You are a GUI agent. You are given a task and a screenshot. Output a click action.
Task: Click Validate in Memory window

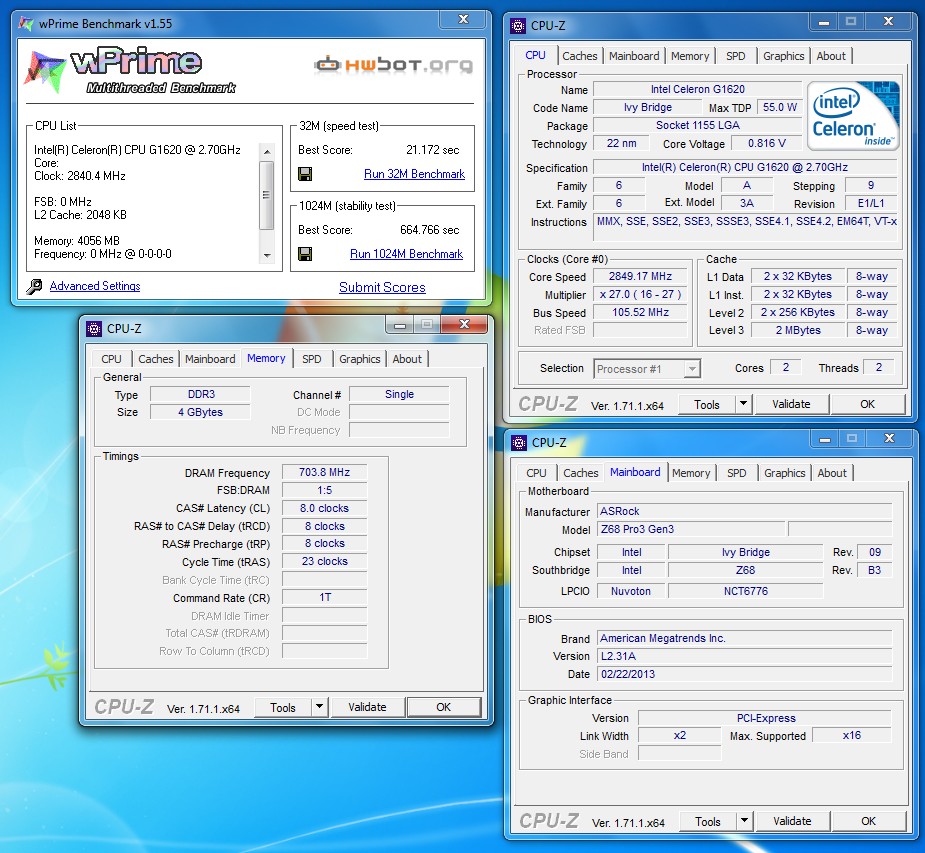click(x=367, y=707)
